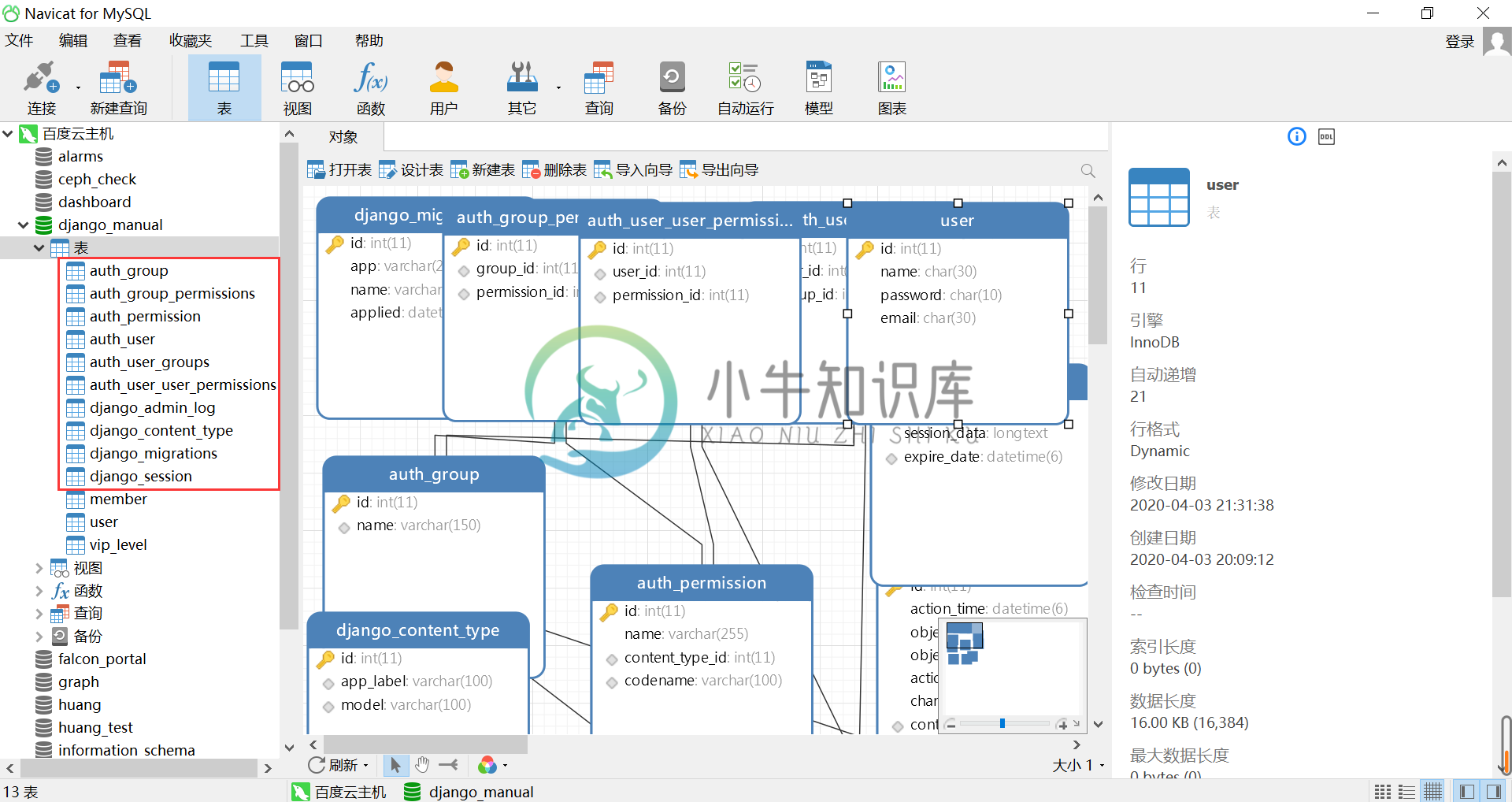Click the 刷新 refresh button

click(333, 765)
